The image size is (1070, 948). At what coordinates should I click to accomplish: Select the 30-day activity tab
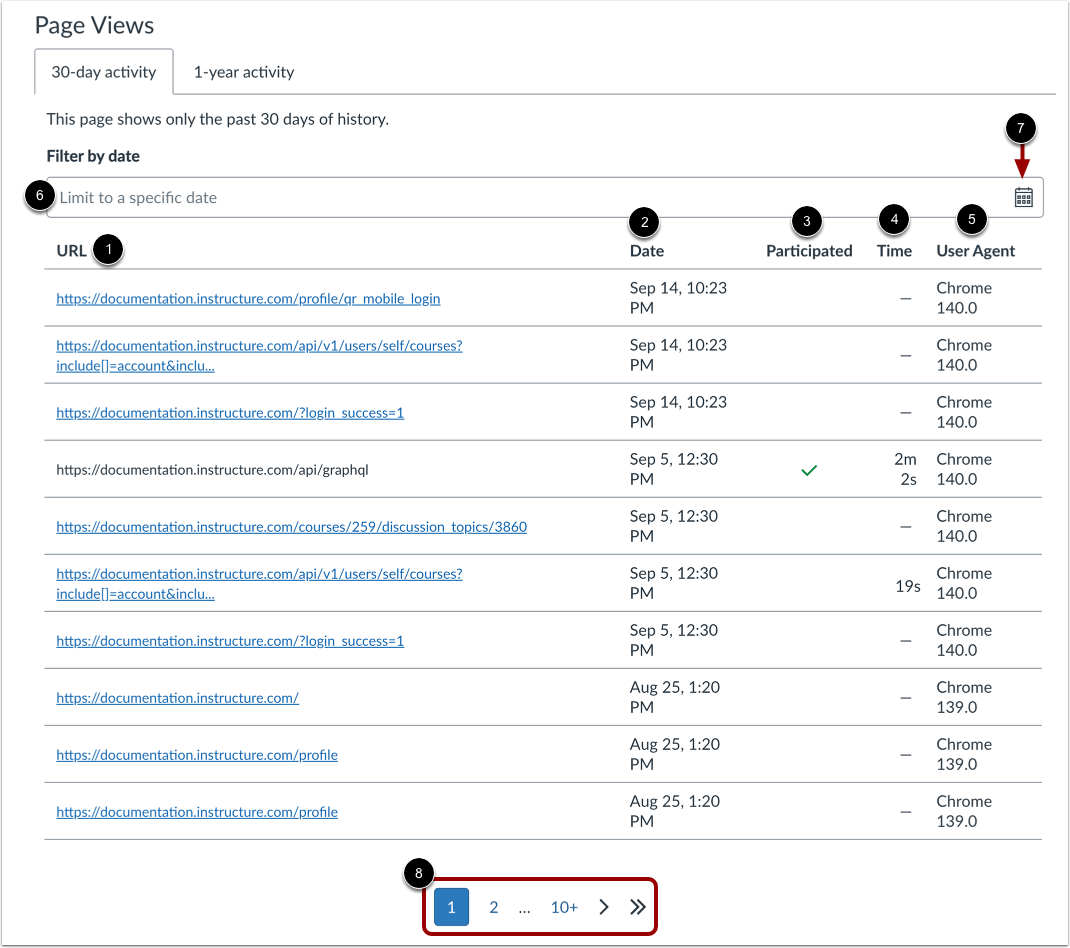point(104,71)
